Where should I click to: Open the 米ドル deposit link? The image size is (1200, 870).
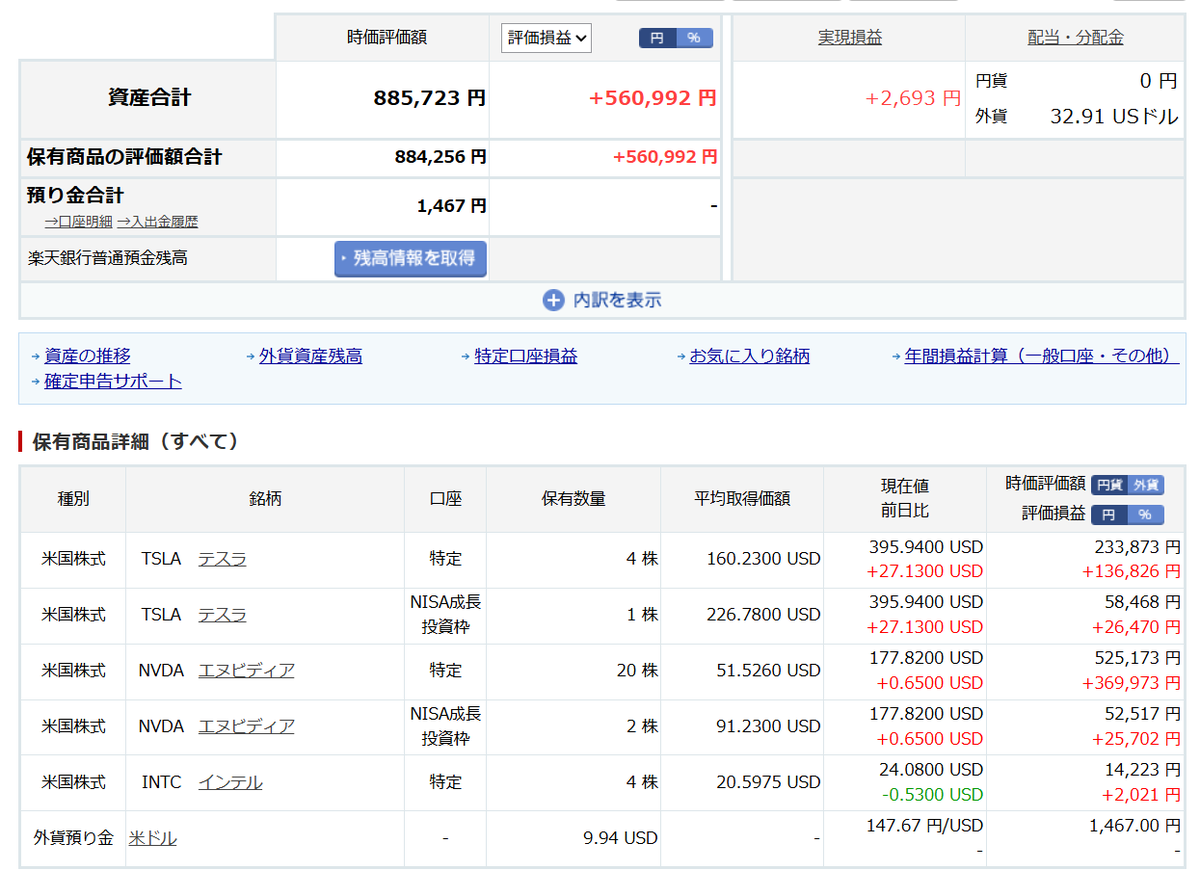(x=153, y=838)
